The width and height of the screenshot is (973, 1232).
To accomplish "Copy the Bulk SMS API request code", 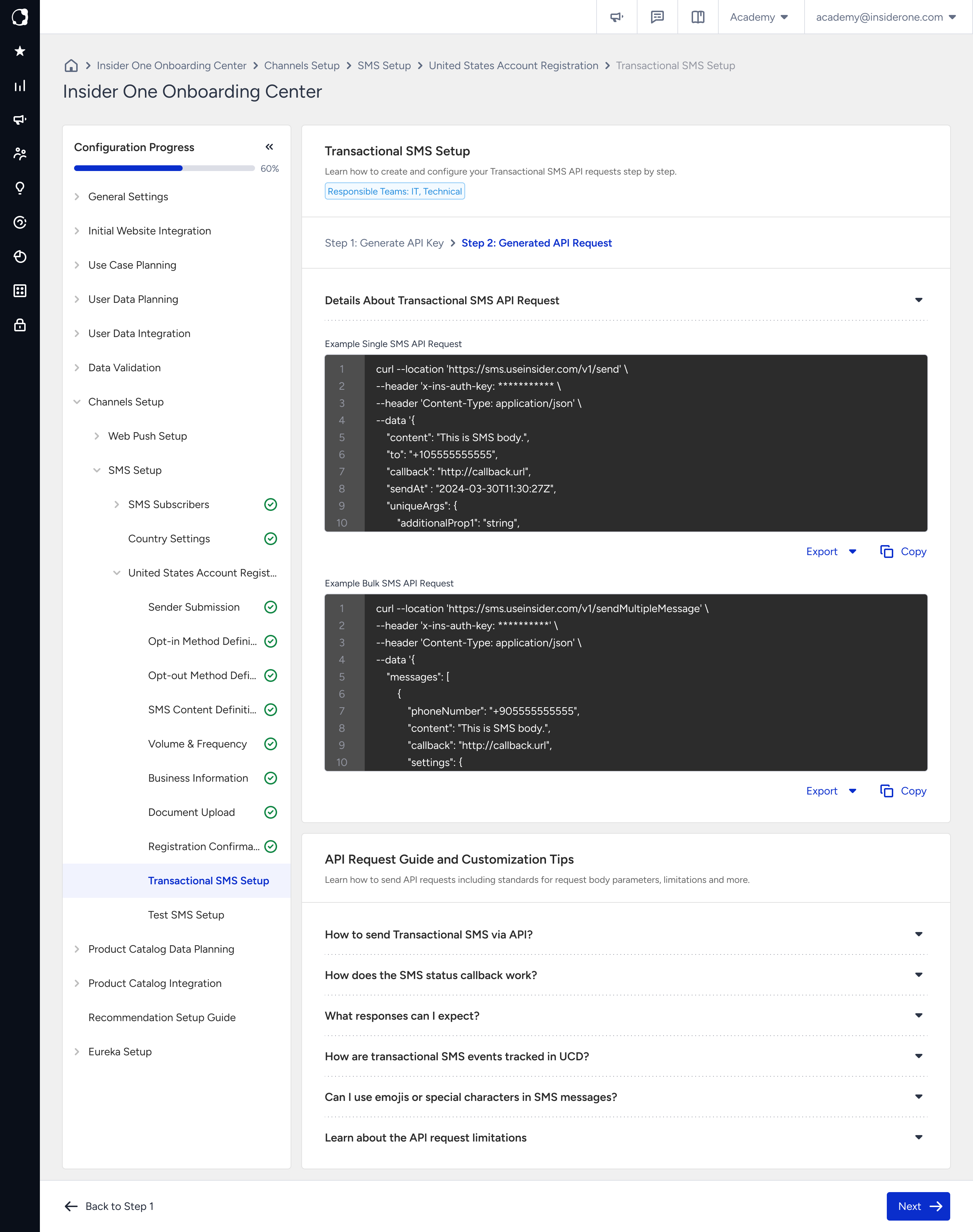I will click(x=903, y=791).
